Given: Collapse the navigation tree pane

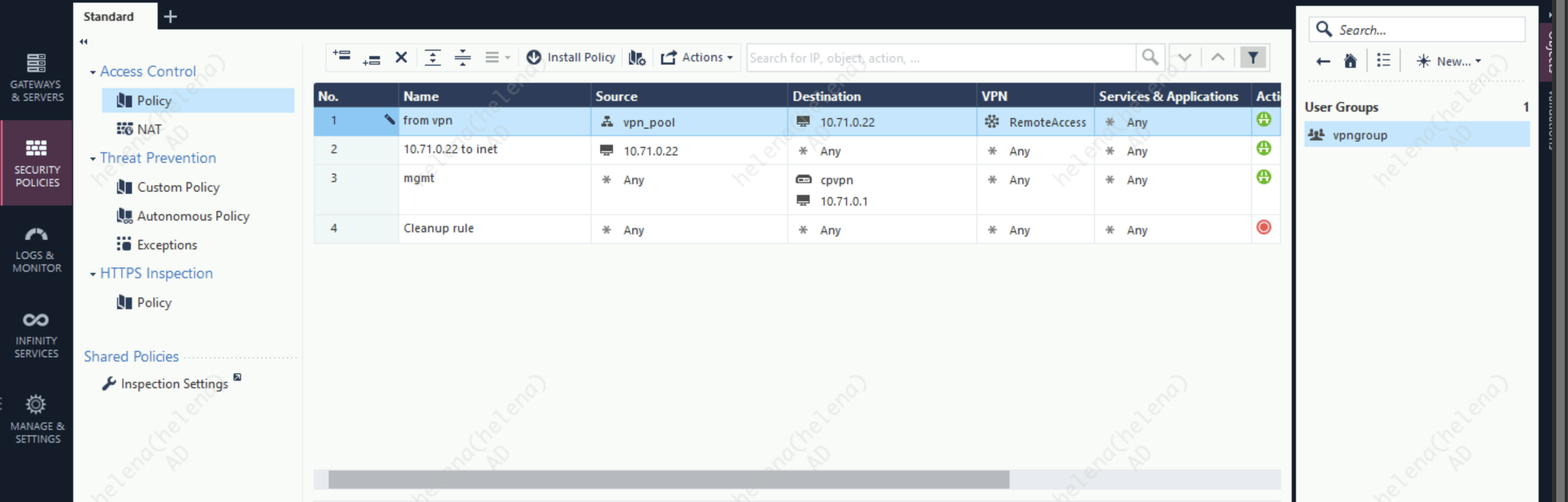Looking at the screenshot, I should tap(83, 42).
